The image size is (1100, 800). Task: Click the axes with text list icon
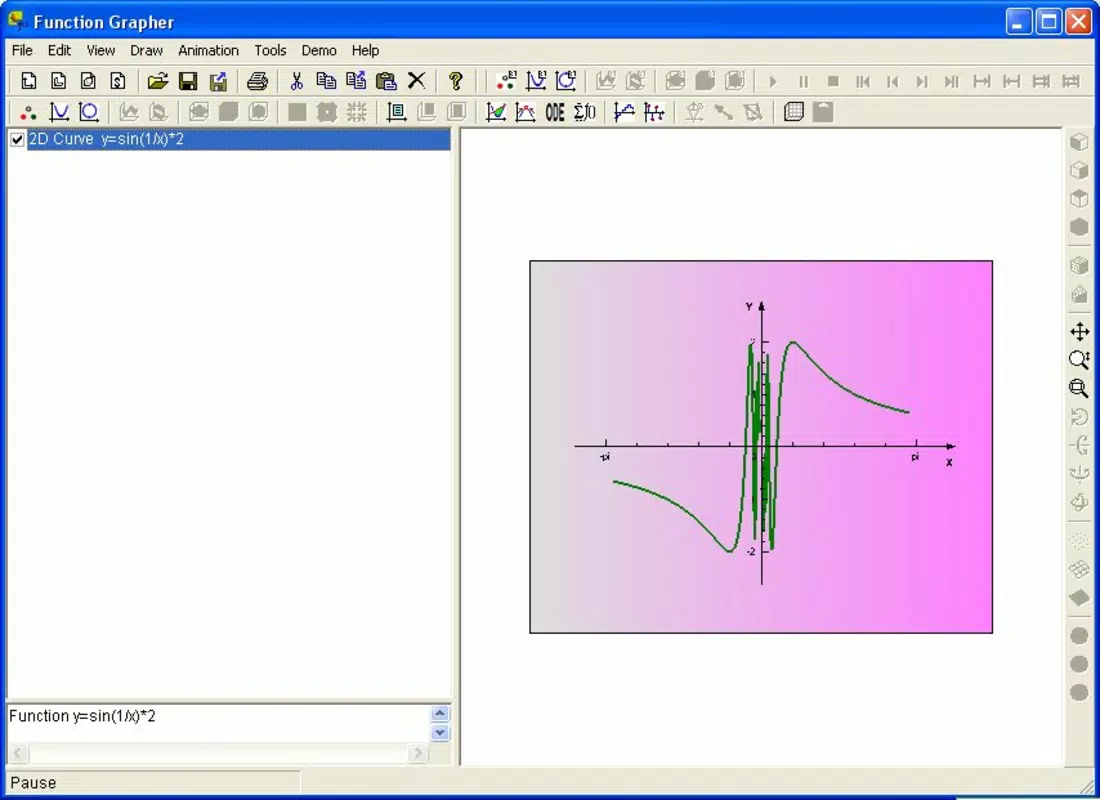coord(396,112)
